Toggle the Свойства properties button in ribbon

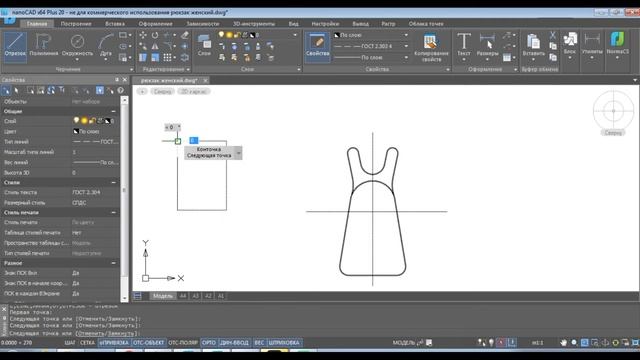coord(317,46)
